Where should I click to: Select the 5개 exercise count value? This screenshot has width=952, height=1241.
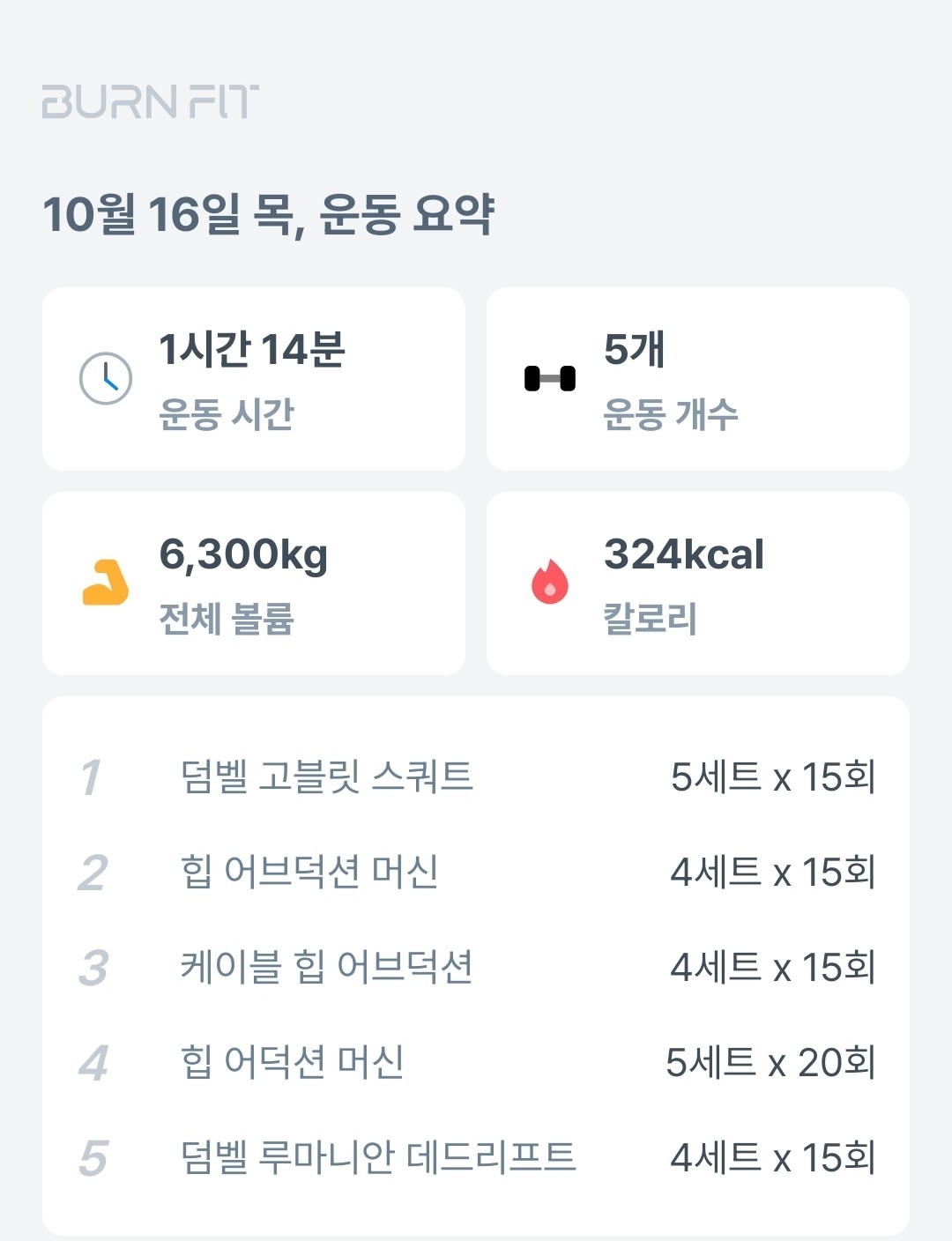point(634,350)
